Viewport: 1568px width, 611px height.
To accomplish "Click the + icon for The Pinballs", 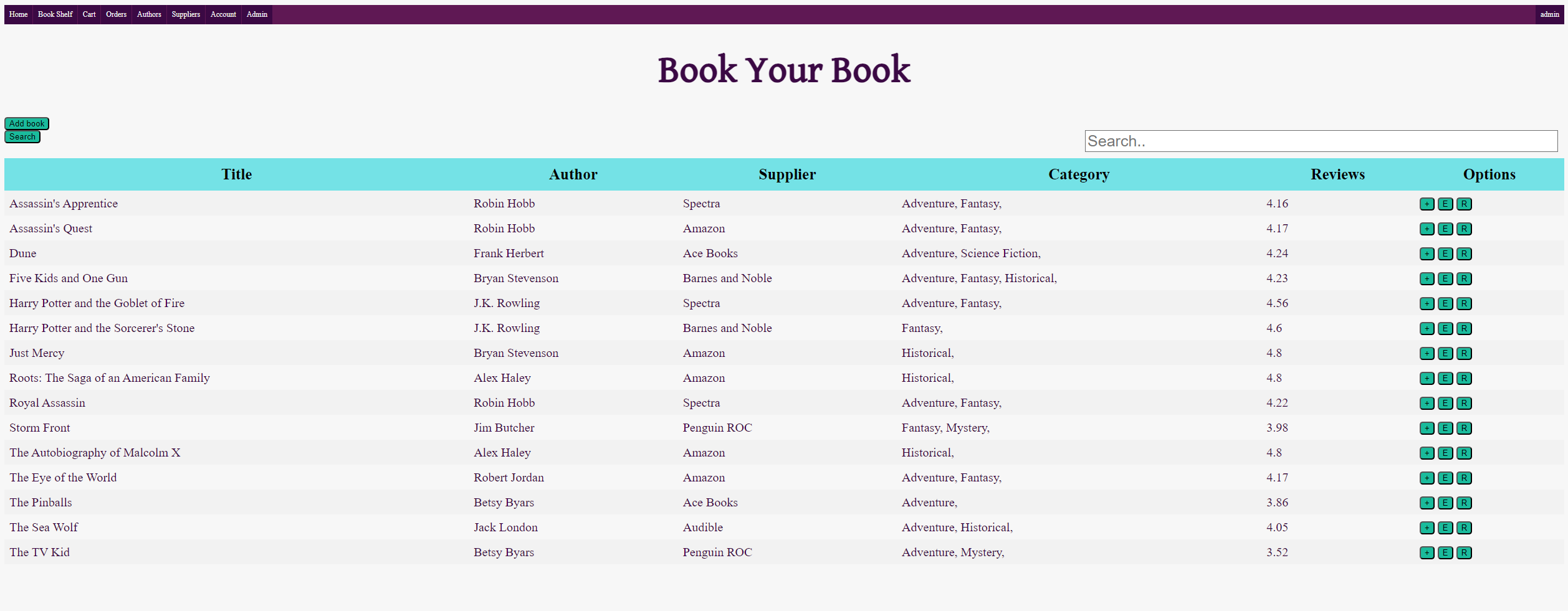I will 1427,503.
